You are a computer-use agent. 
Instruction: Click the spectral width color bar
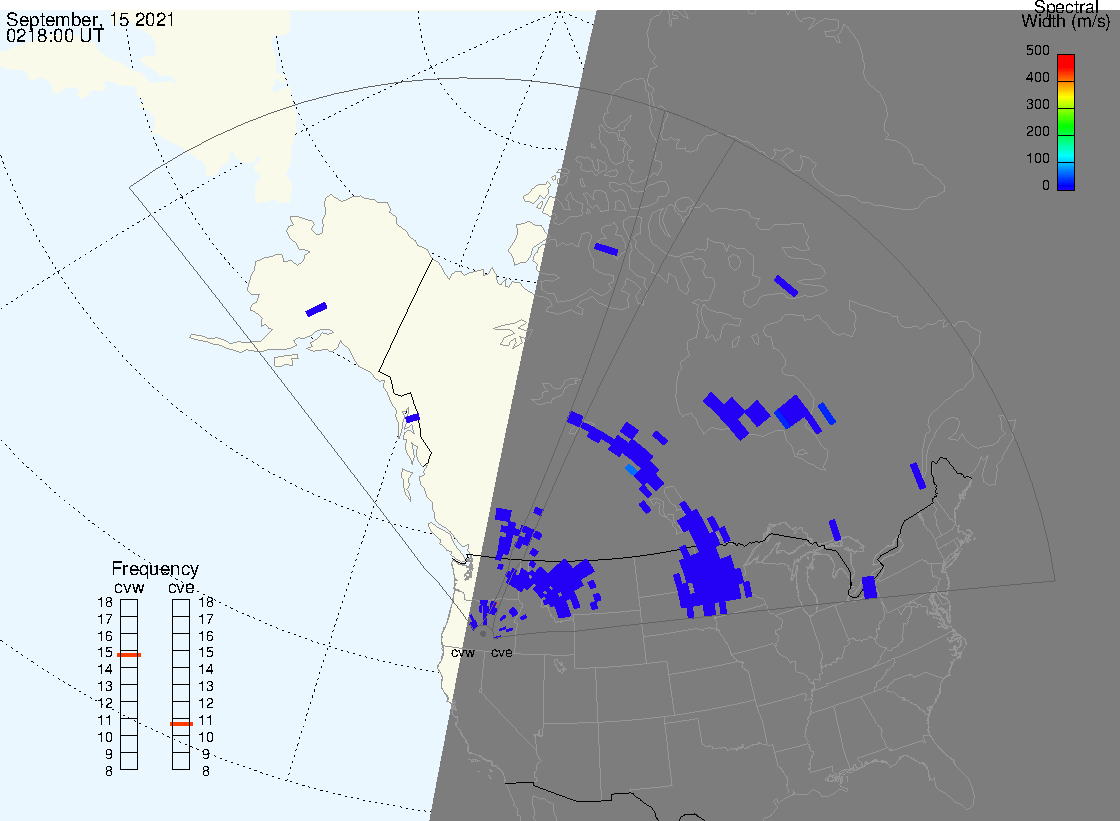click(x=1066, y=122)
